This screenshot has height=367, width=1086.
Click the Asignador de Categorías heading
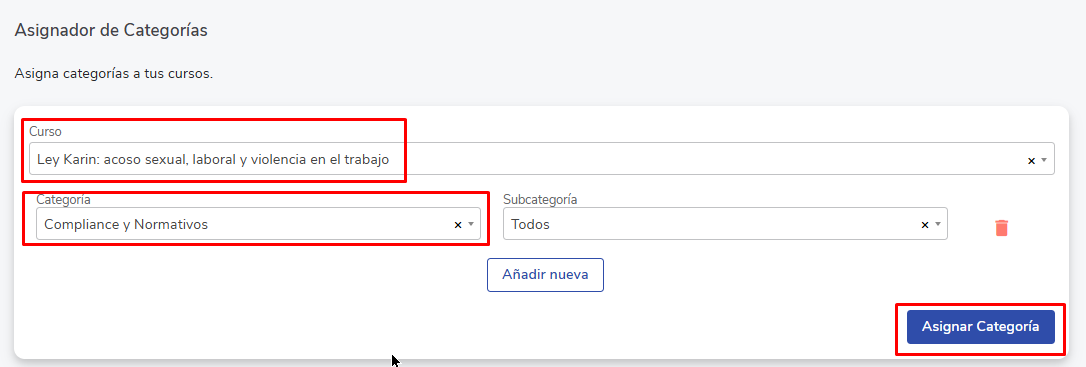111,30
